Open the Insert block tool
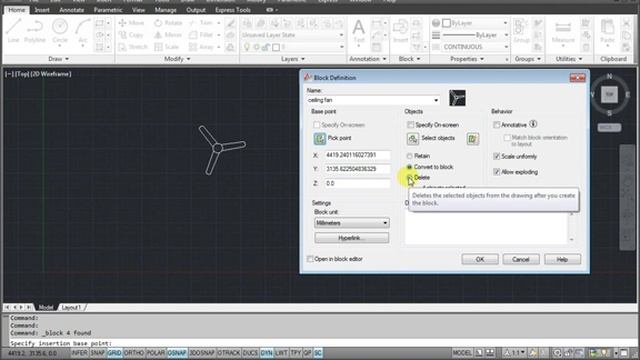 pos(400,31)
